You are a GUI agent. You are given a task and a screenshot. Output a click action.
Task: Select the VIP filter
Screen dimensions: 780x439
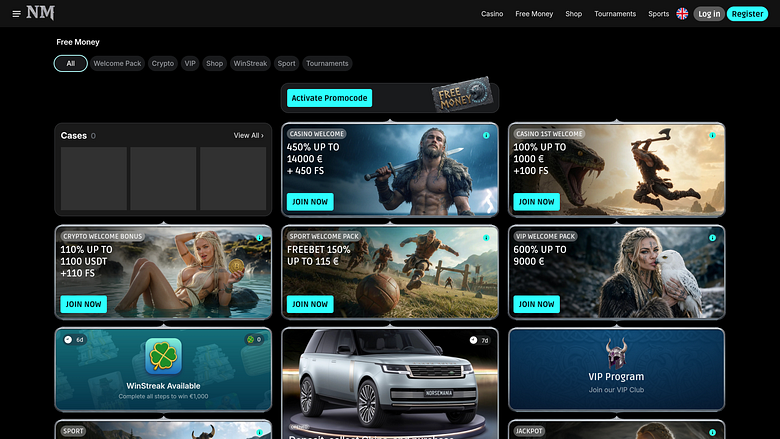pyautogui.click(x=190, y=64)
